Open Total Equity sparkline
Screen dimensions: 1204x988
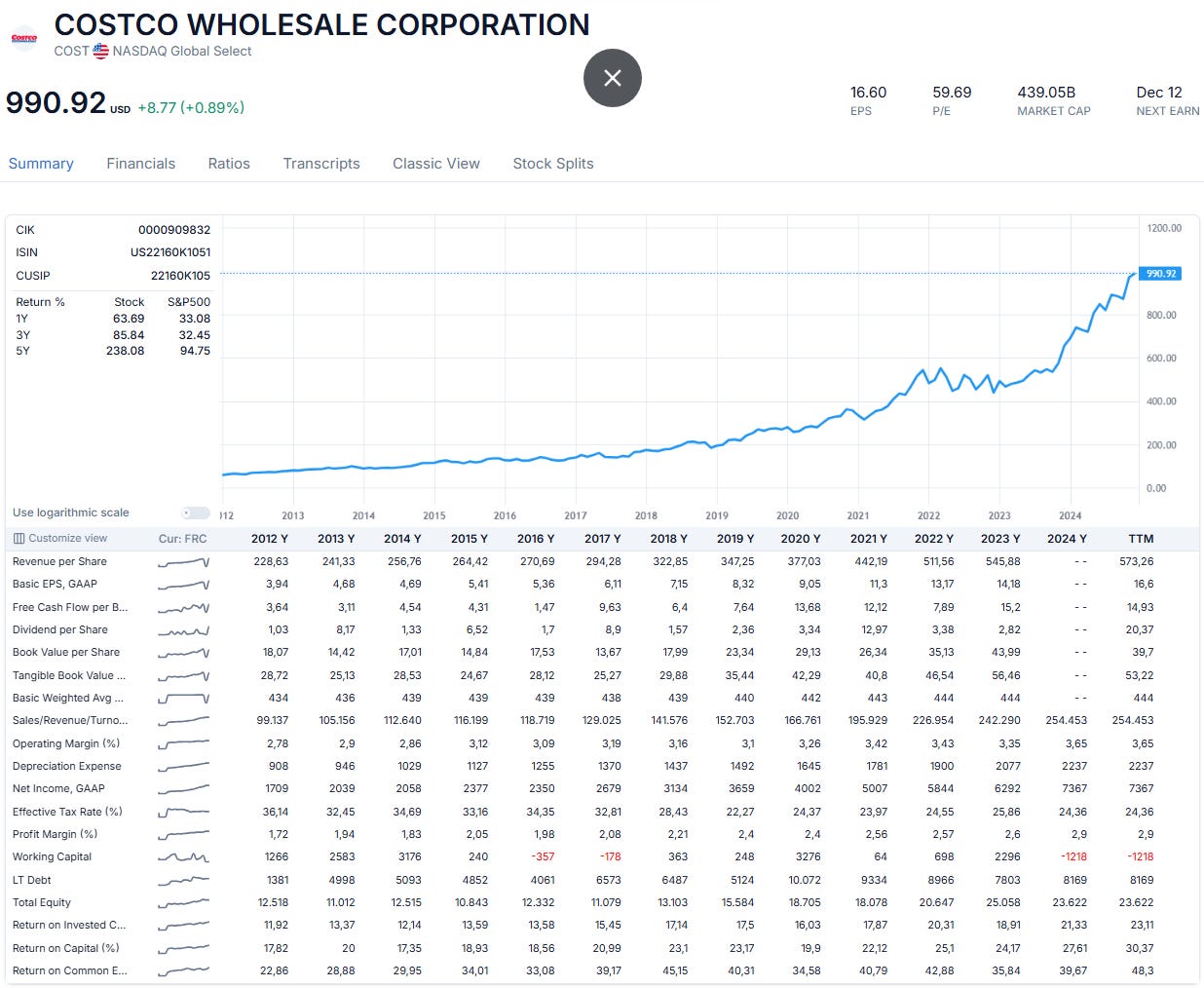point(183,902)
